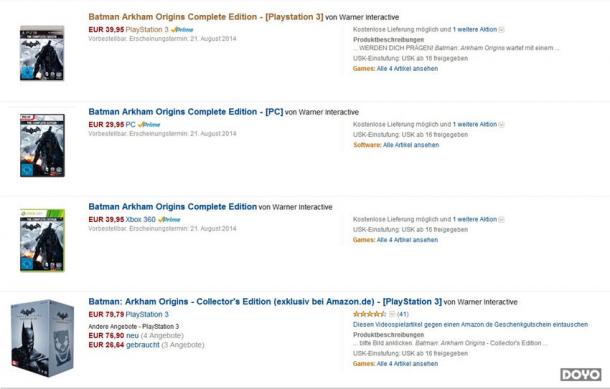Click the star rating of Collector's Edition
Viewport: 610px width, 389px height.
370,314
